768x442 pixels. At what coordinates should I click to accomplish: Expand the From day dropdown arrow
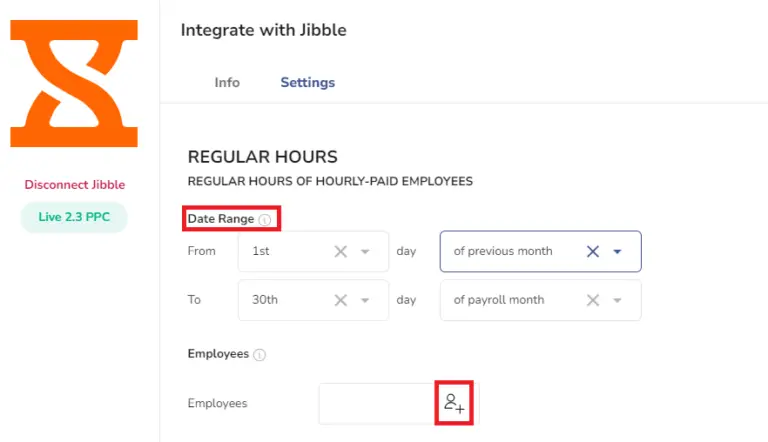pos(365,252)
